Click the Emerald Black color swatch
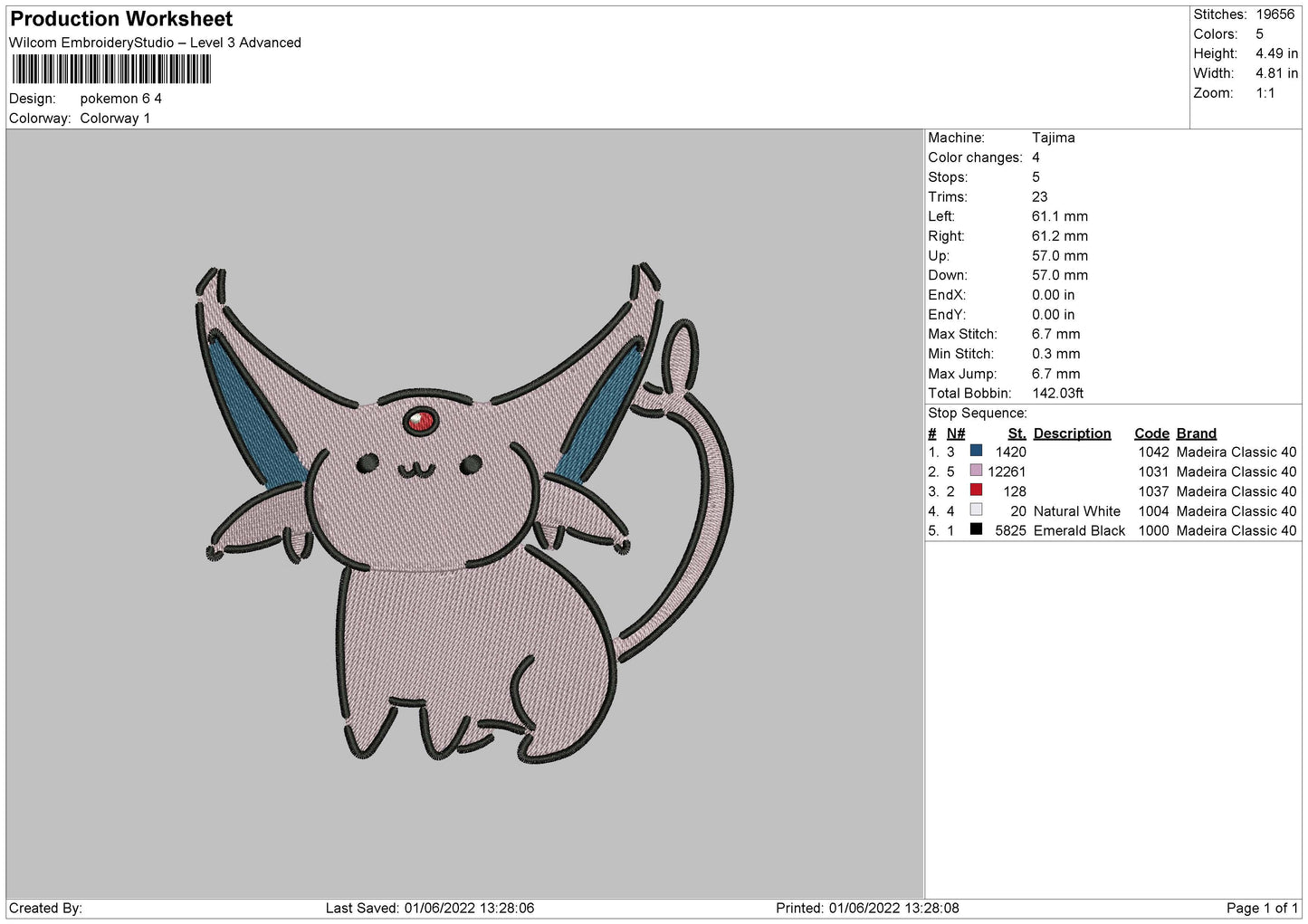1308x924 pixels. click(x=976, y=529)
